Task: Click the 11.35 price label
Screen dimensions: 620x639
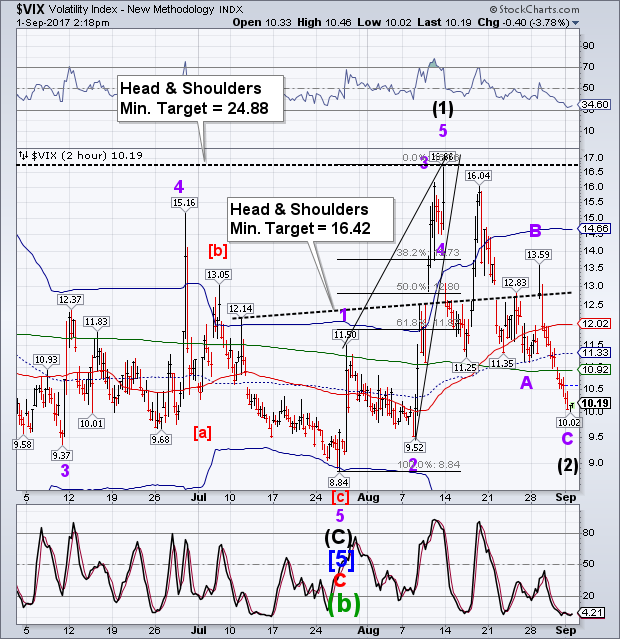Action: (x=502, y=364)
